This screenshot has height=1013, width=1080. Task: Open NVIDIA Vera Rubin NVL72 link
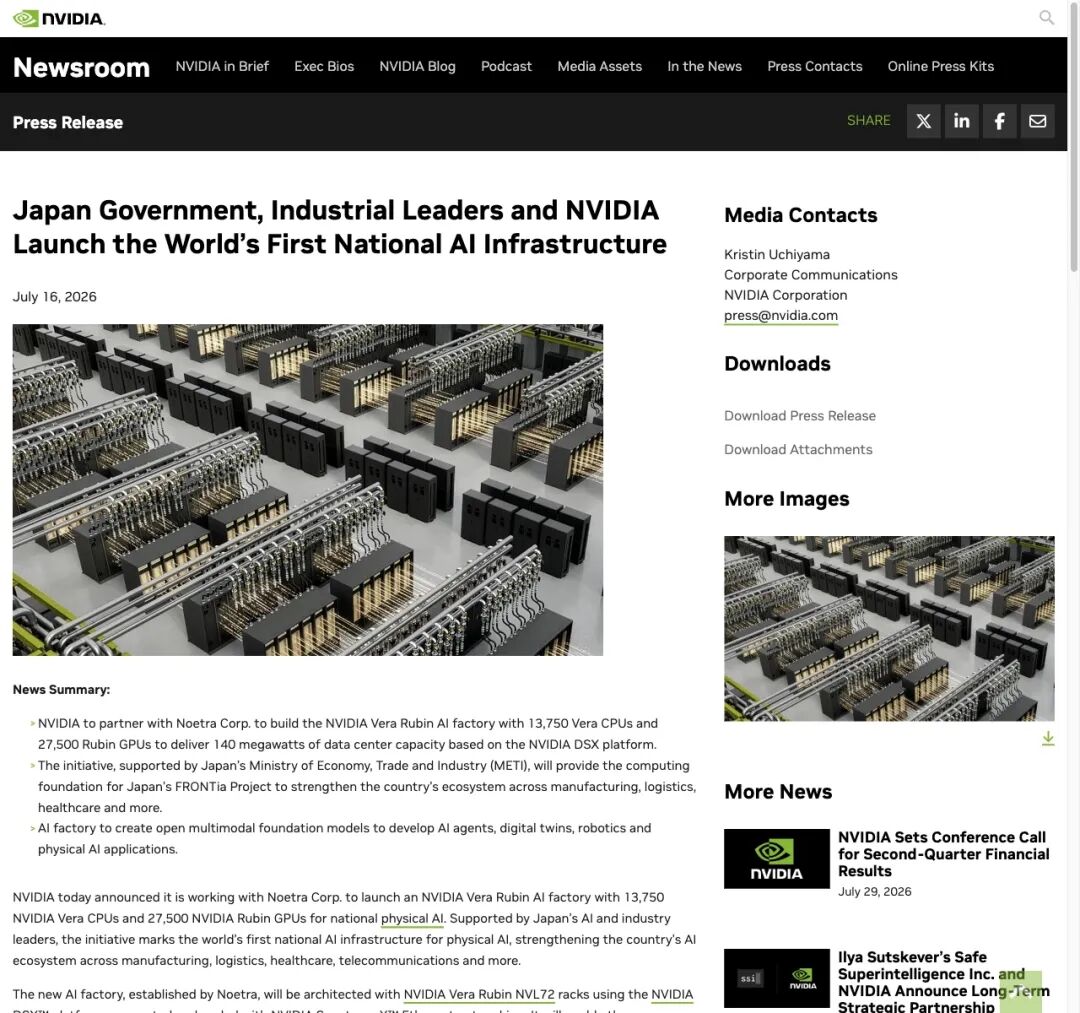pyautogui.click(x=479, y=994)
